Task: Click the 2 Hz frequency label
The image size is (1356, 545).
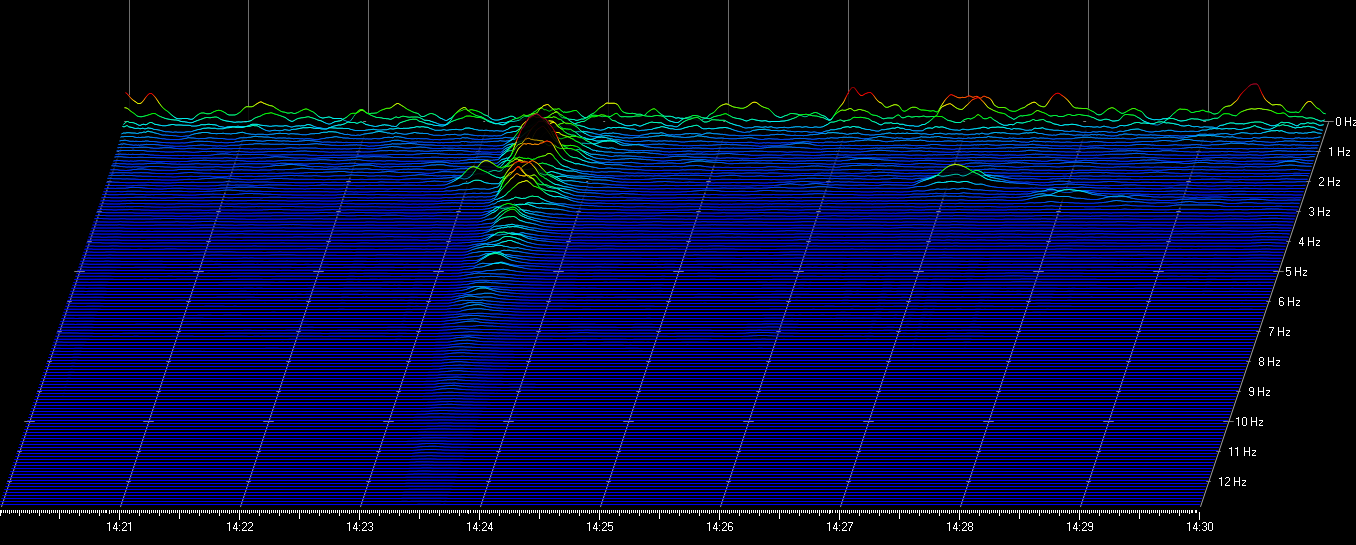Action: click(x=1329, y=182)
